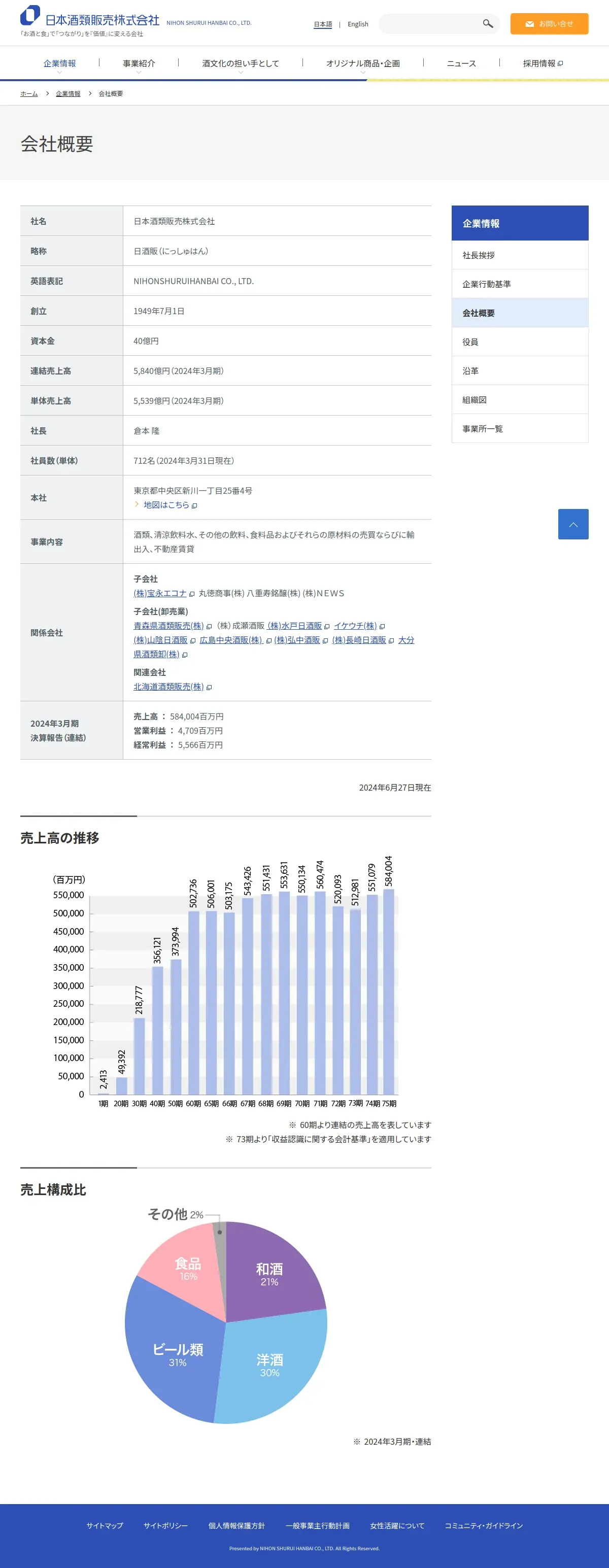Click the ビール類 31% pie slice

pyautogui.click(x=177, y=1354)
